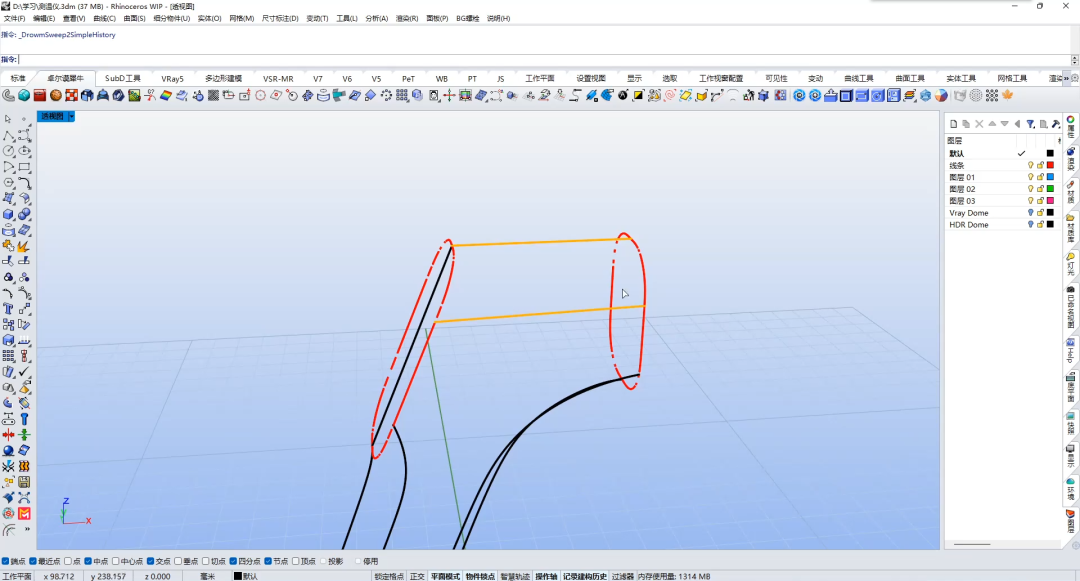This screenshot has width=1080, height=581.
Task: Open the viewport title dropdown arrow
Action: pyautogui.click(x=71, y=116)
